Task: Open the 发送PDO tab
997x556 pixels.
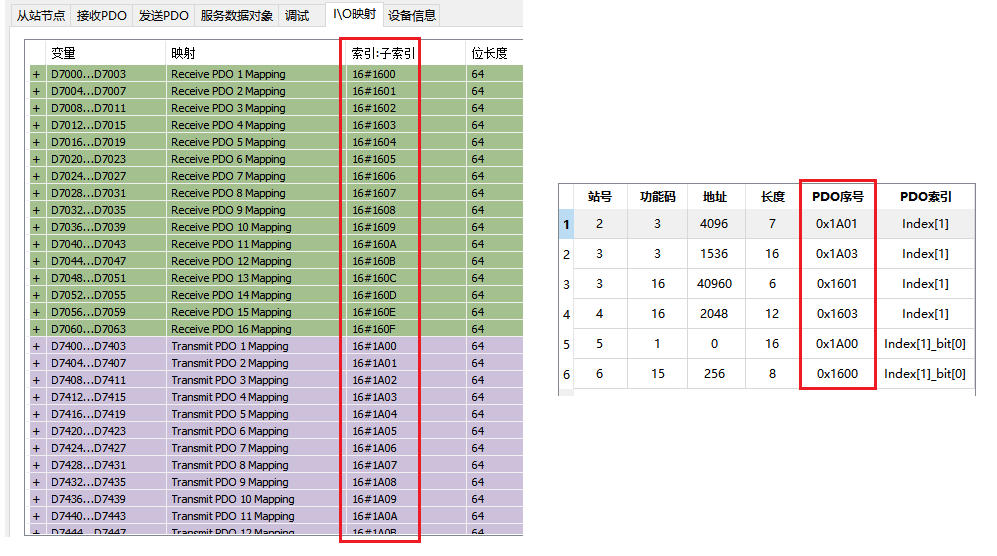Action: point(163,15)
